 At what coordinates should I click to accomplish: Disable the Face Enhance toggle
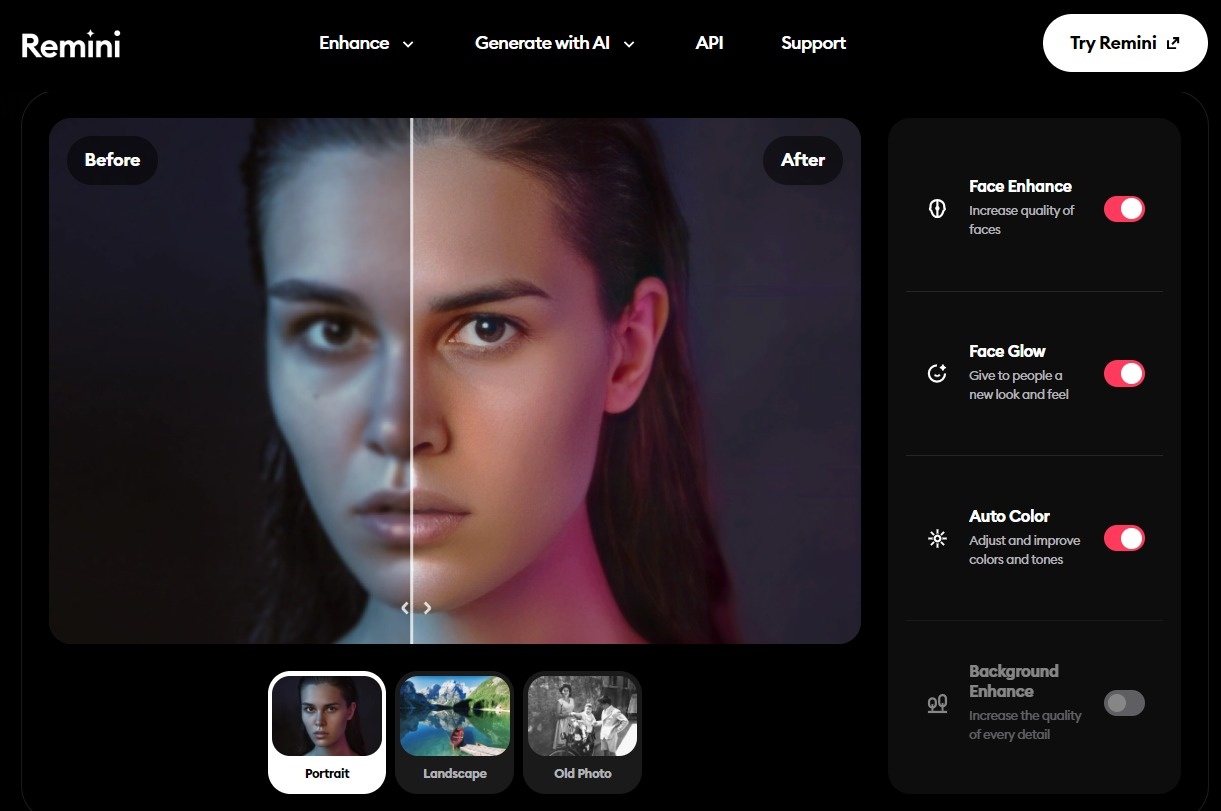(1124, 208)
